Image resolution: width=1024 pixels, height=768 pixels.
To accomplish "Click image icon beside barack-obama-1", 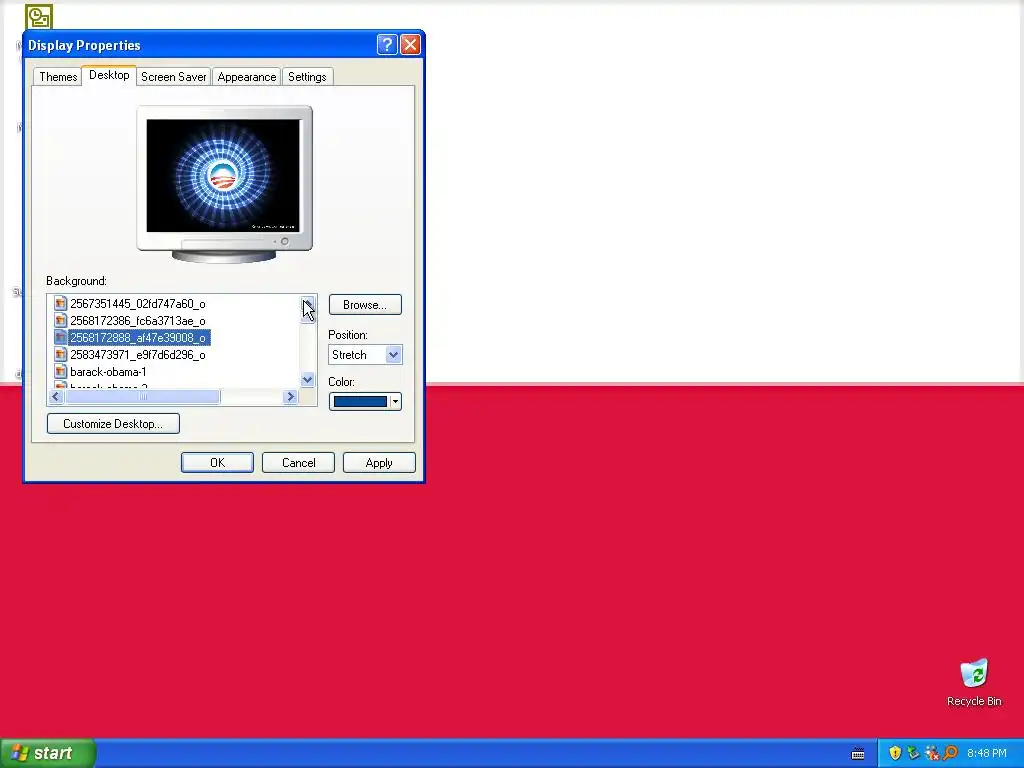I will click(61, 372).
